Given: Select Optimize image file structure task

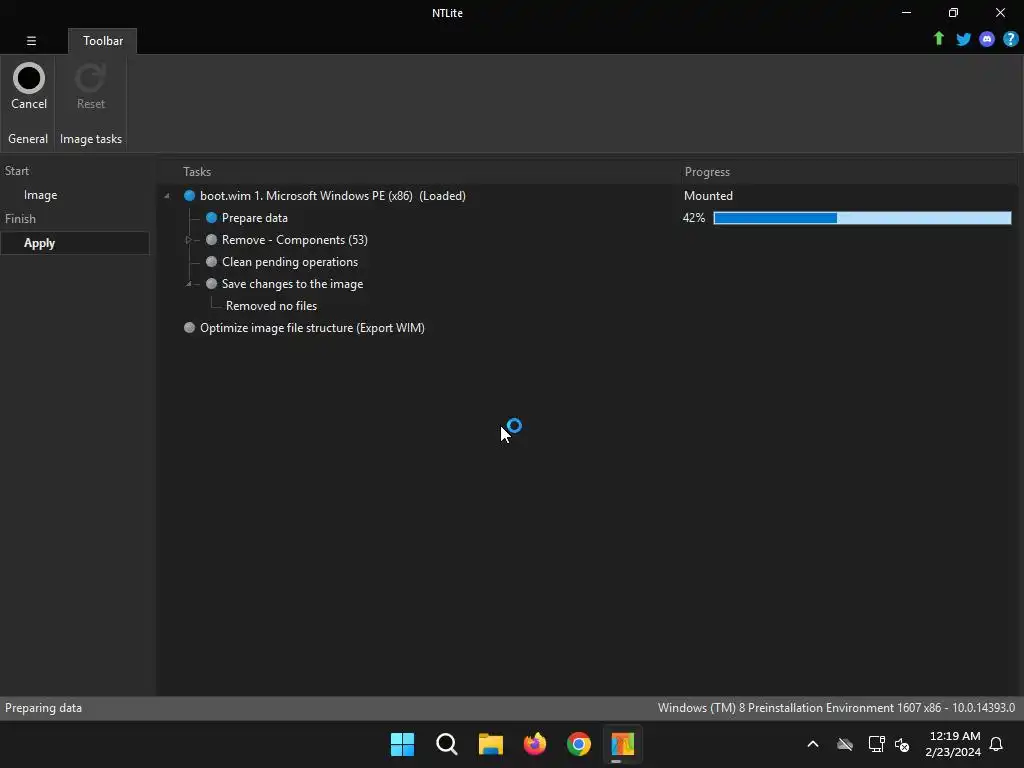Looking at the screenshot, I should click(312, 328).
